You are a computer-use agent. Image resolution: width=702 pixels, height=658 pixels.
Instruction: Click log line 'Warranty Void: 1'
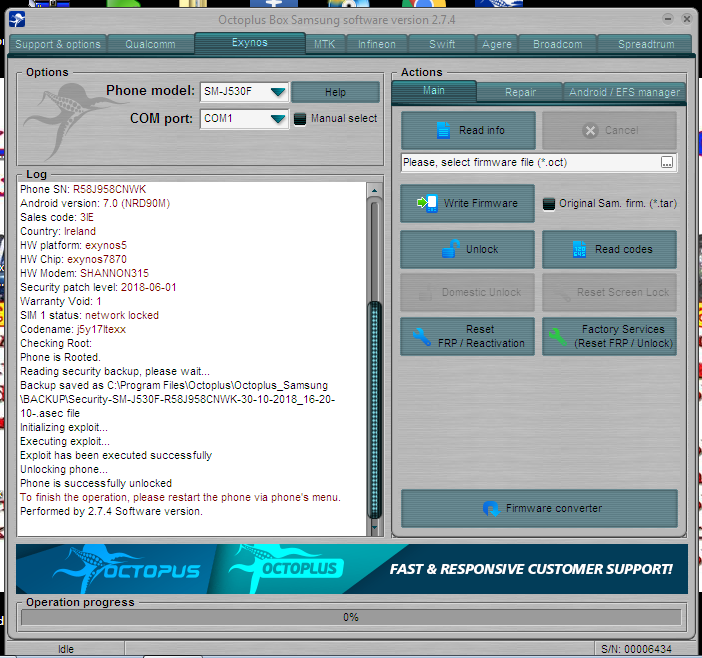click(x=61, y=301)
